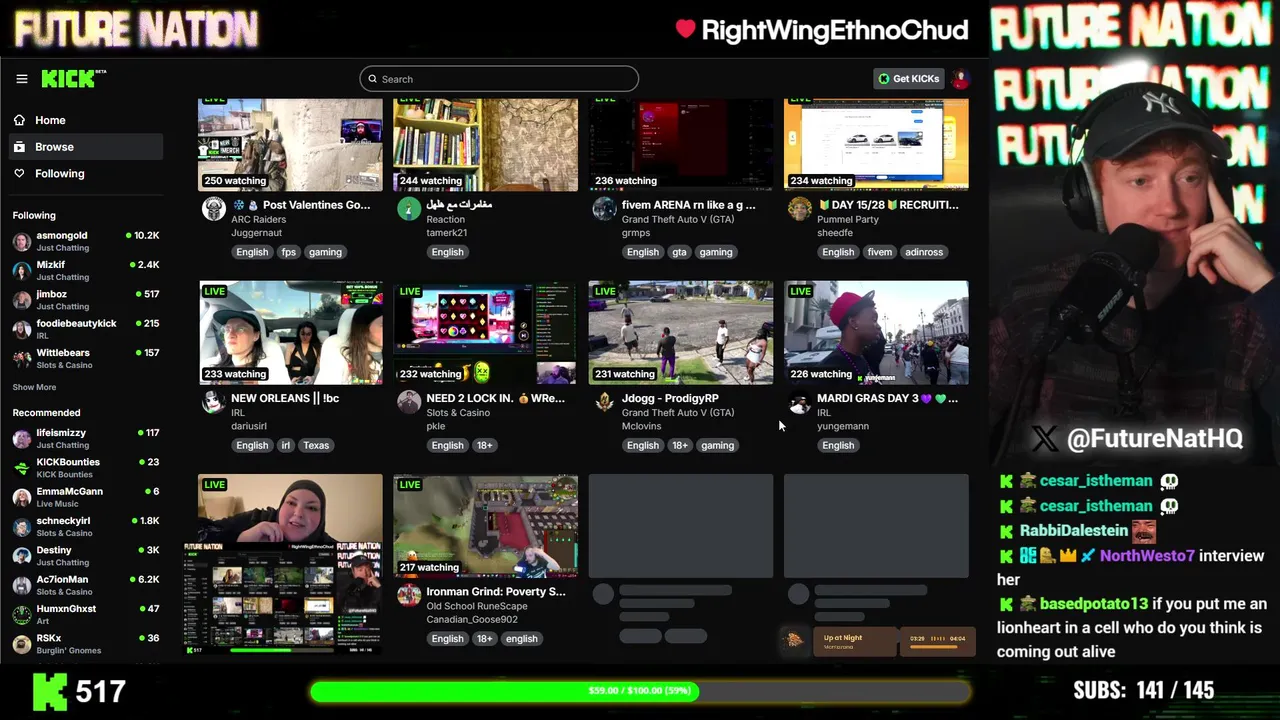Click RSKx avatar in Recommended list
This screenshot has height=720, width=1280.
[21, 643]
